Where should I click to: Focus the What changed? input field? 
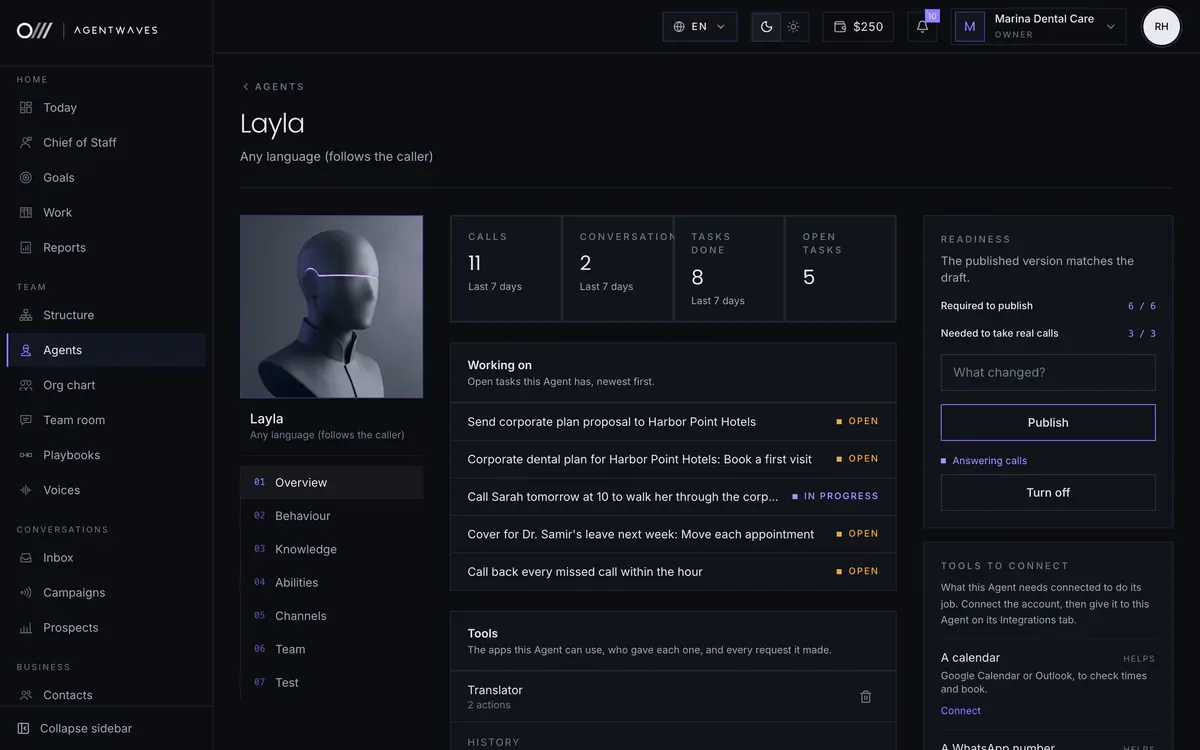click(x=1048, y=373)
